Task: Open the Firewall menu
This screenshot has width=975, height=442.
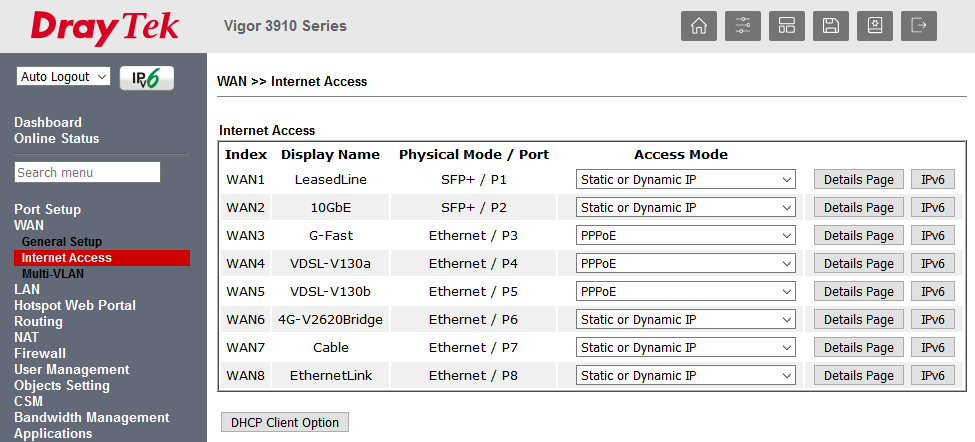Action: pyautogui.click(x=40, y=353)
